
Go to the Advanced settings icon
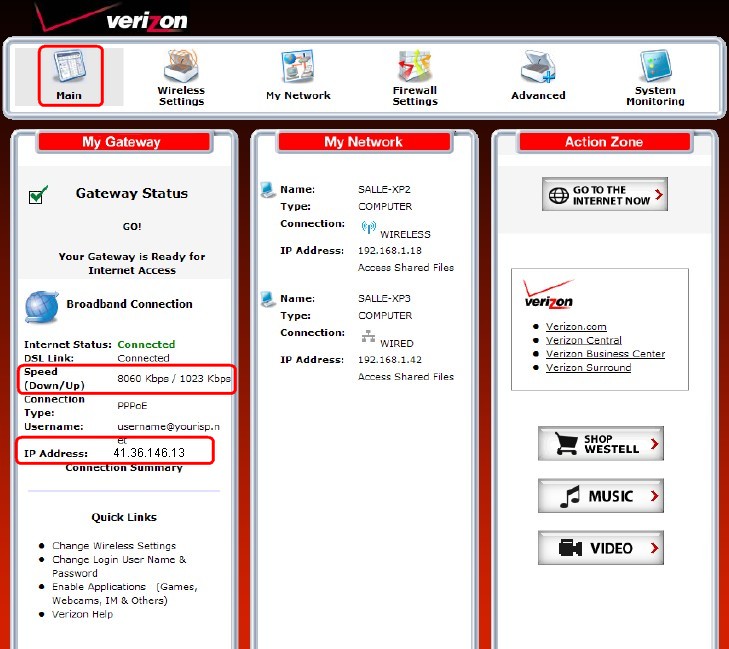(x=538, y=66)
